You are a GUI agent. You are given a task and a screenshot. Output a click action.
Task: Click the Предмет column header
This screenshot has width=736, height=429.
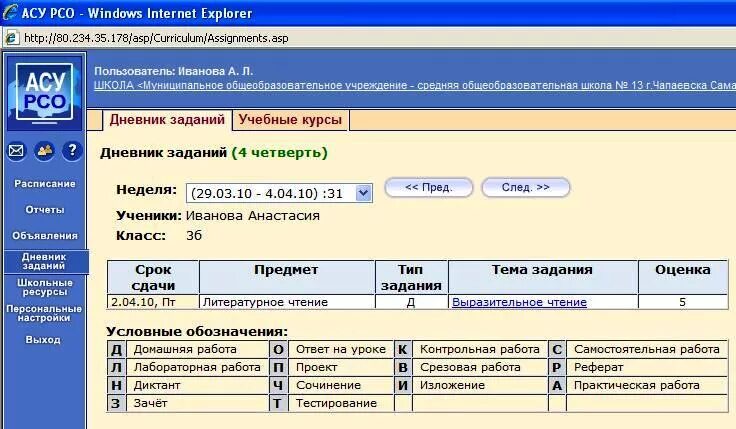tap(286, 277)
